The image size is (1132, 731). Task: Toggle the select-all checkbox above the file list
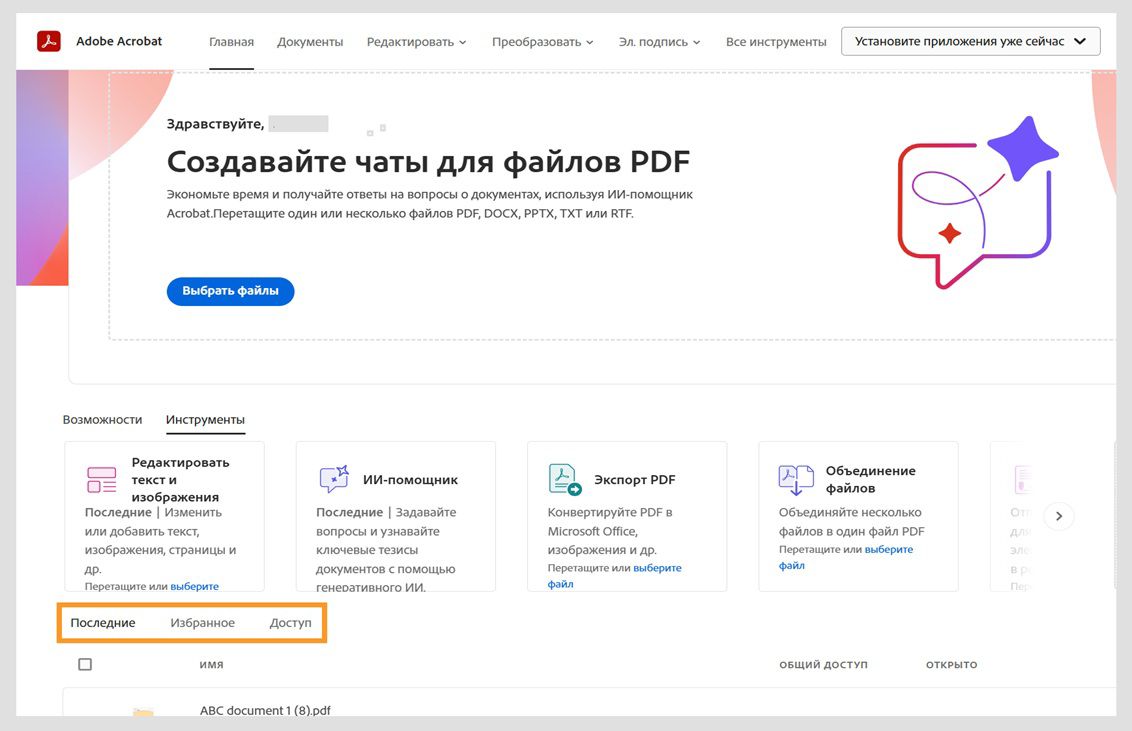[85, 663]
